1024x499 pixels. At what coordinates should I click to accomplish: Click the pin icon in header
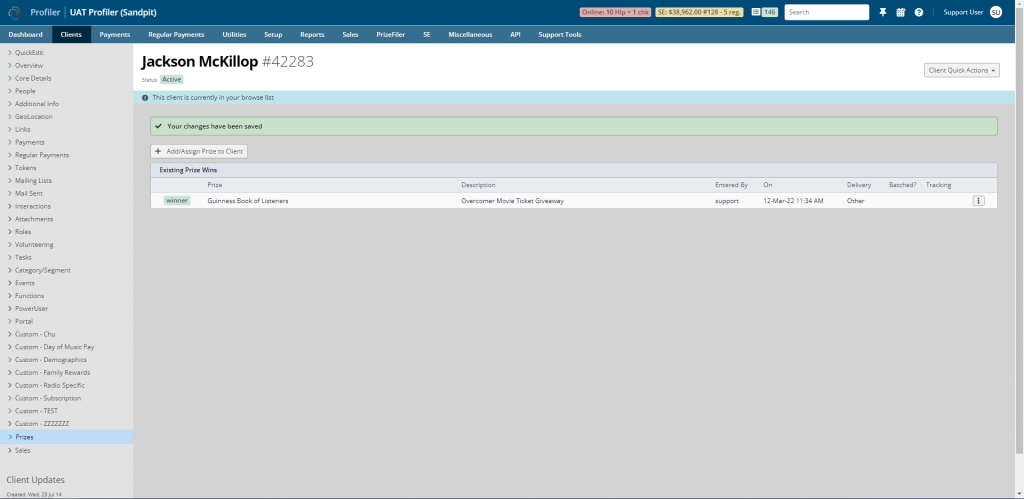pos(883,12)
